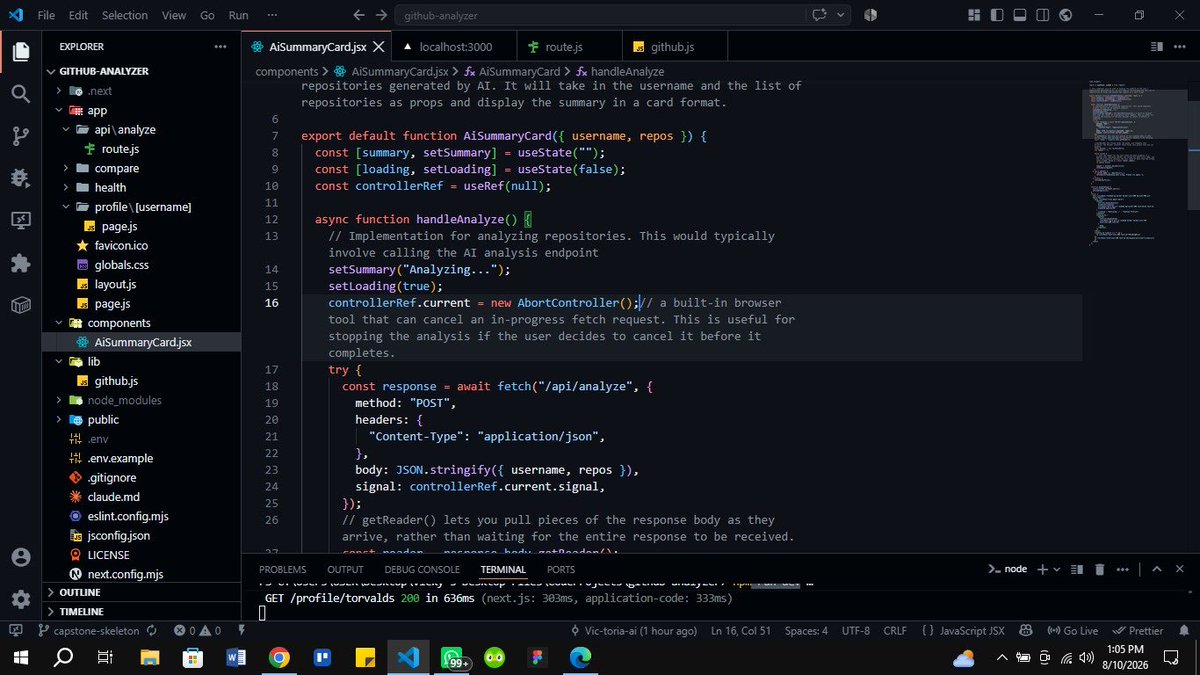
Task: Open Copilot chat dropdown arrow
Action: [842, 16]
